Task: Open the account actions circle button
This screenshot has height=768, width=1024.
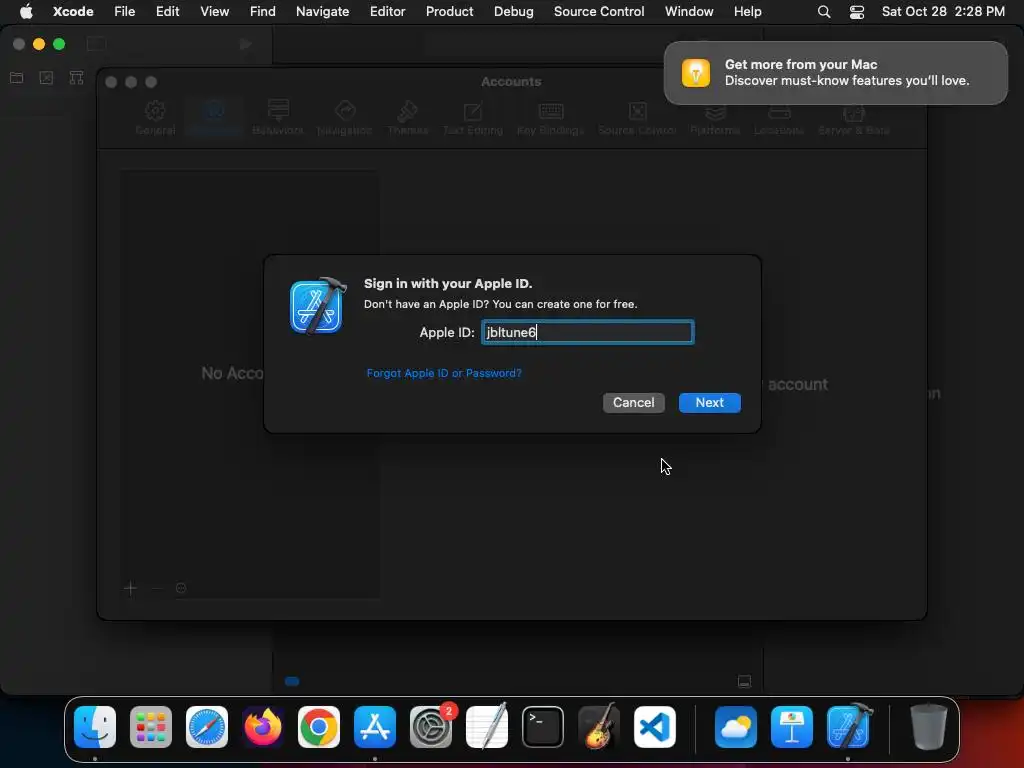Action: coord(181,588)
